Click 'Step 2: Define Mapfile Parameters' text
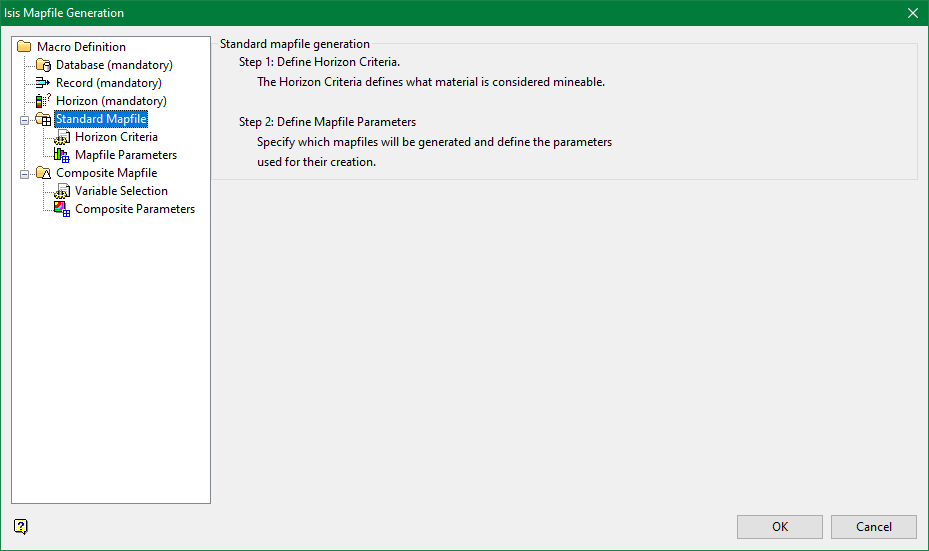Screen dimensions: 929x551 pyautogui.click(x=327, y=122)
